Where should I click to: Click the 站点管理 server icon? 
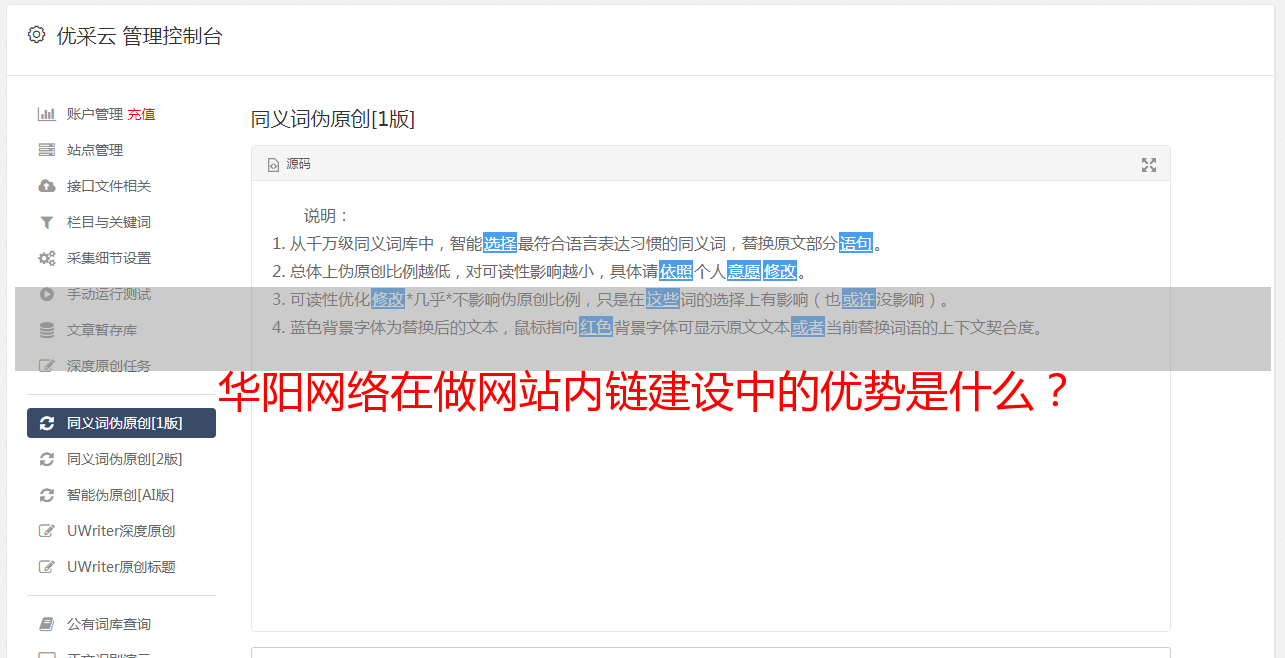tap(46, 150)
